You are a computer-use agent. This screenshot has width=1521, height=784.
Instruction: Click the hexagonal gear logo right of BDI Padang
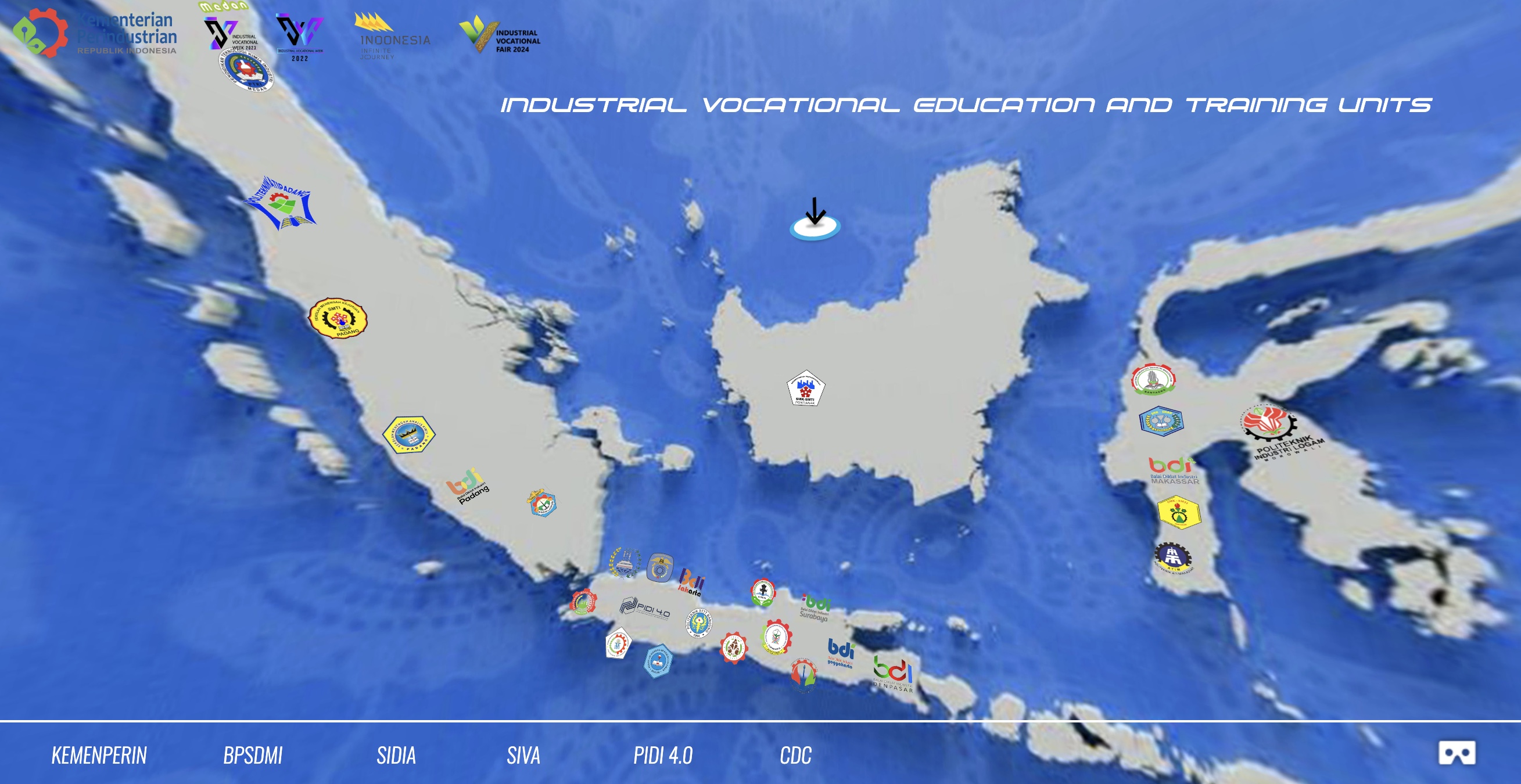click(x=542, y=503)
